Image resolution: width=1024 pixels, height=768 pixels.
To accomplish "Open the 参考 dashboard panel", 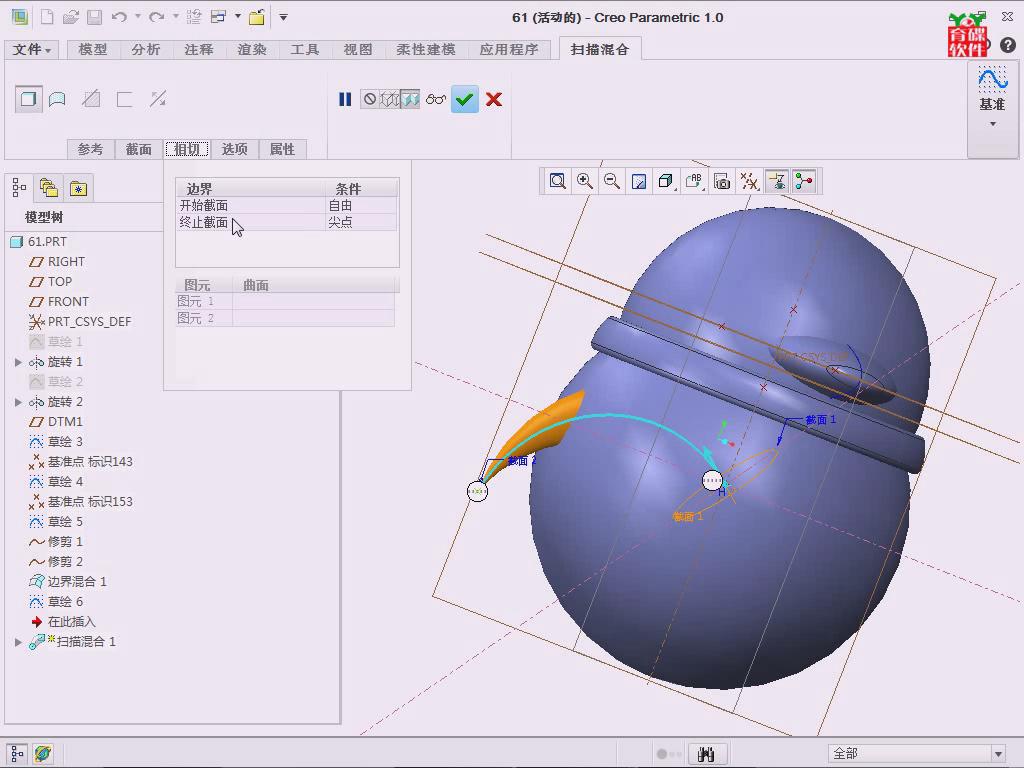I will click(x=90, y=150).
